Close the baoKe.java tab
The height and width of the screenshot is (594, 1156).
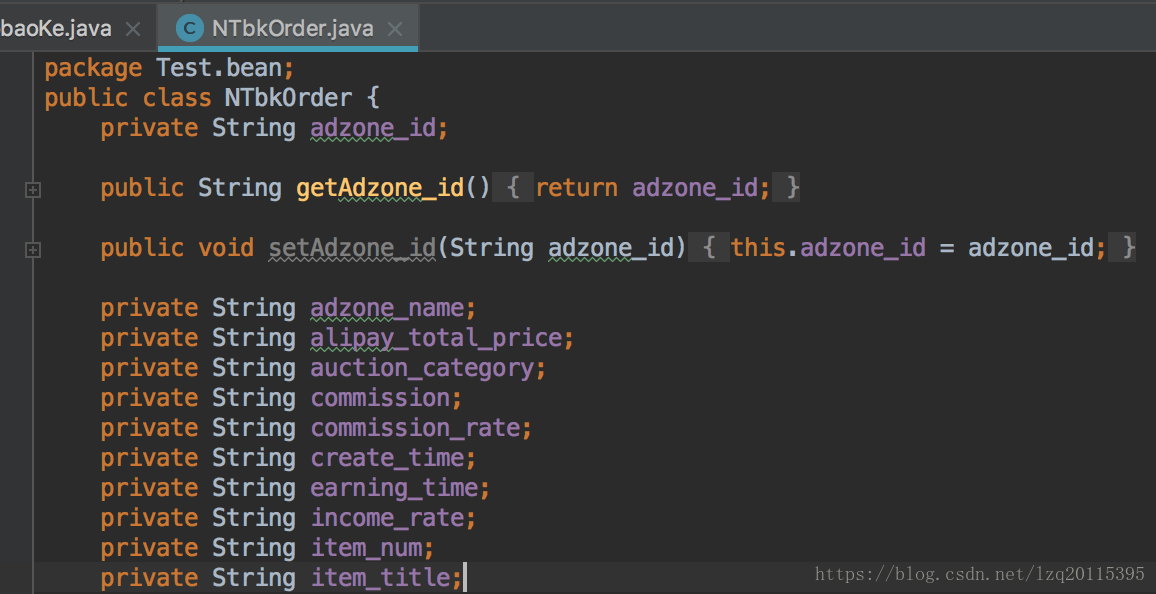coord(133,29)
